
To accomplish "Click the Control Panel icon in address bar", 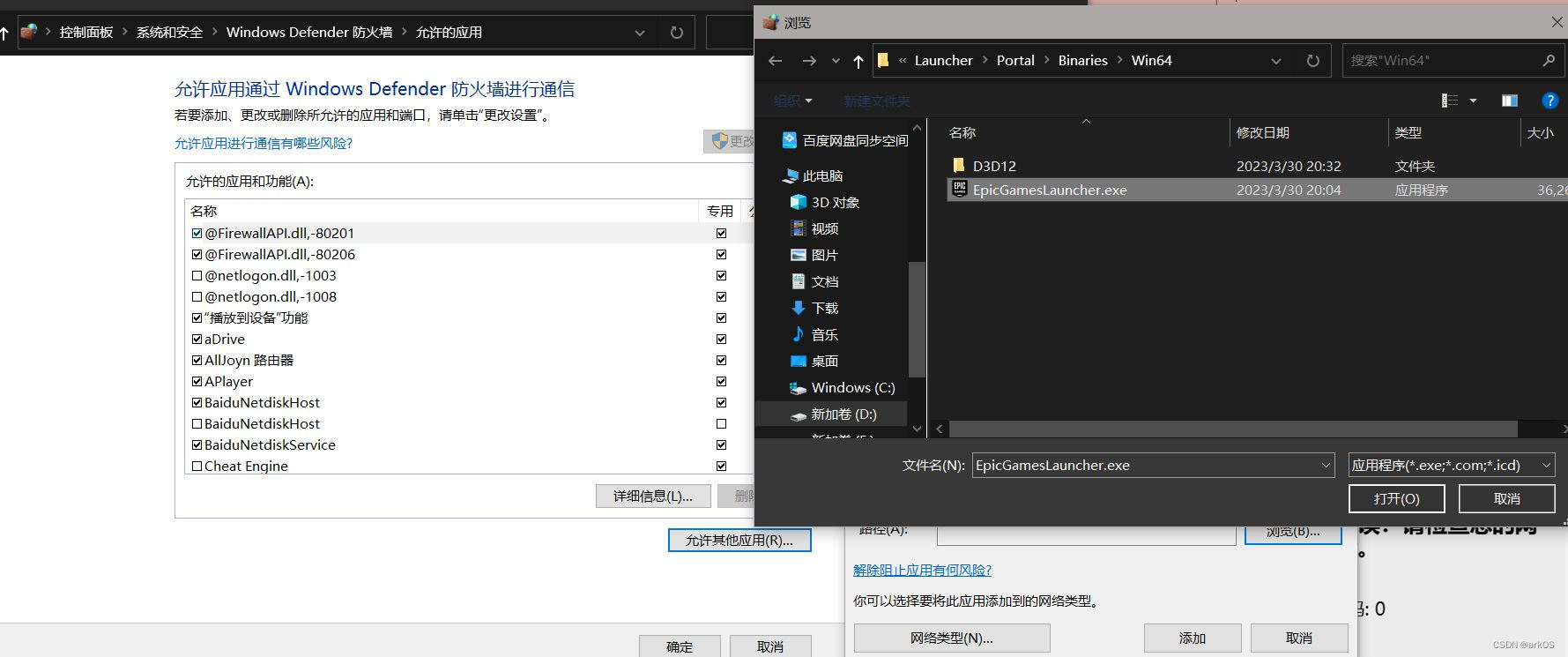I will [29, 32].
